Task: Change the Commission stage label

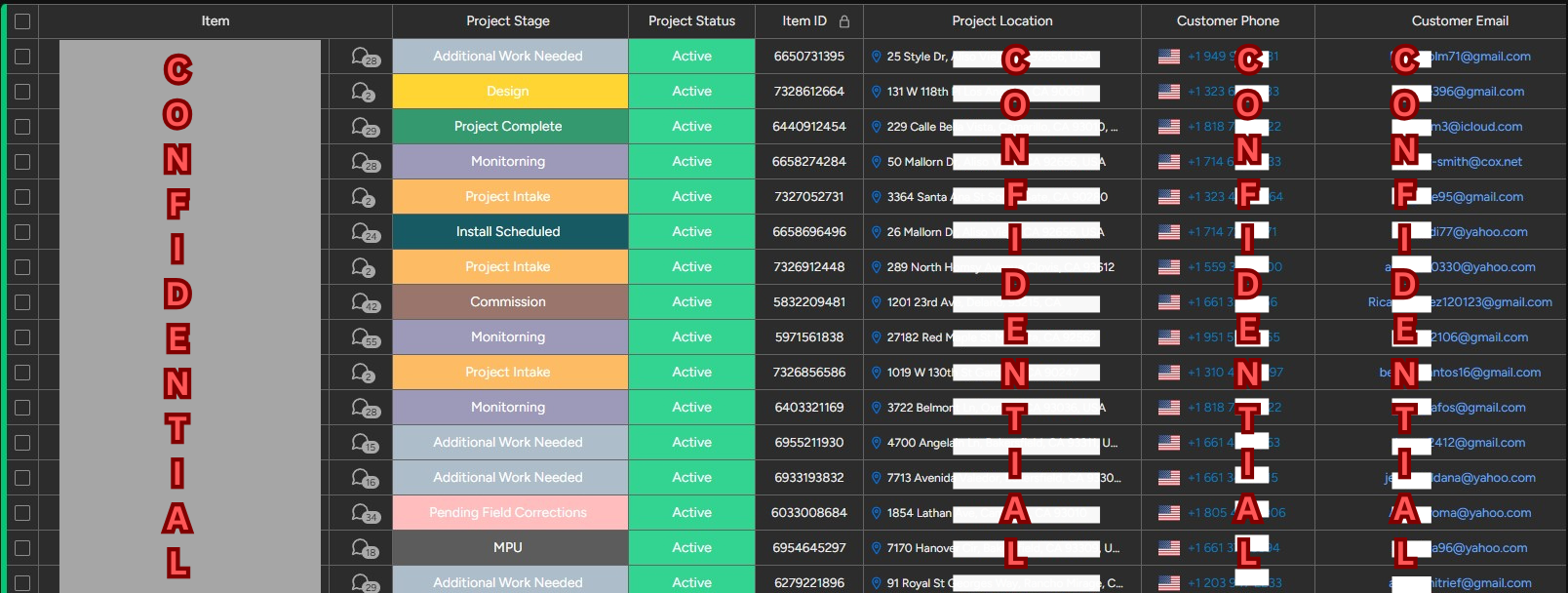Action: (510, 302)
